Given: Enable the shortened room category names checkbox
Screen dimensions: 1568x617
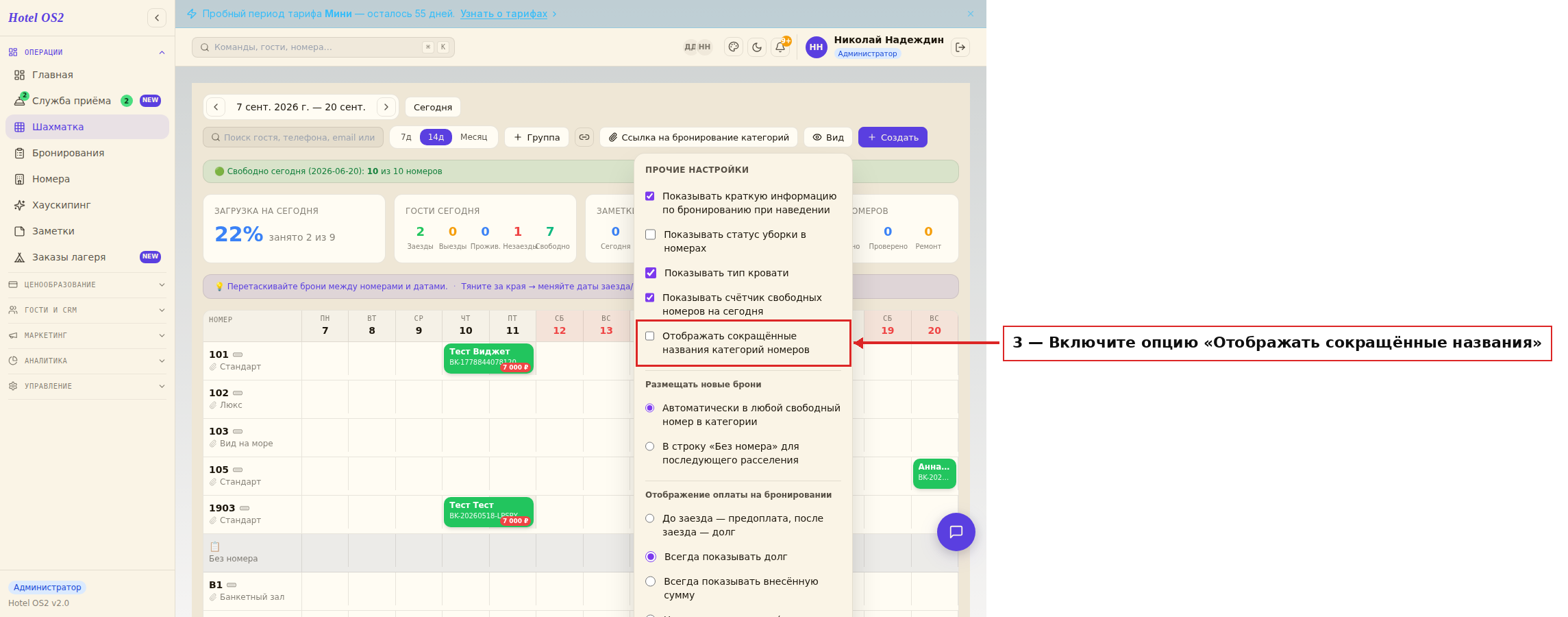Looking at the screenshot, I should point(650,336).
